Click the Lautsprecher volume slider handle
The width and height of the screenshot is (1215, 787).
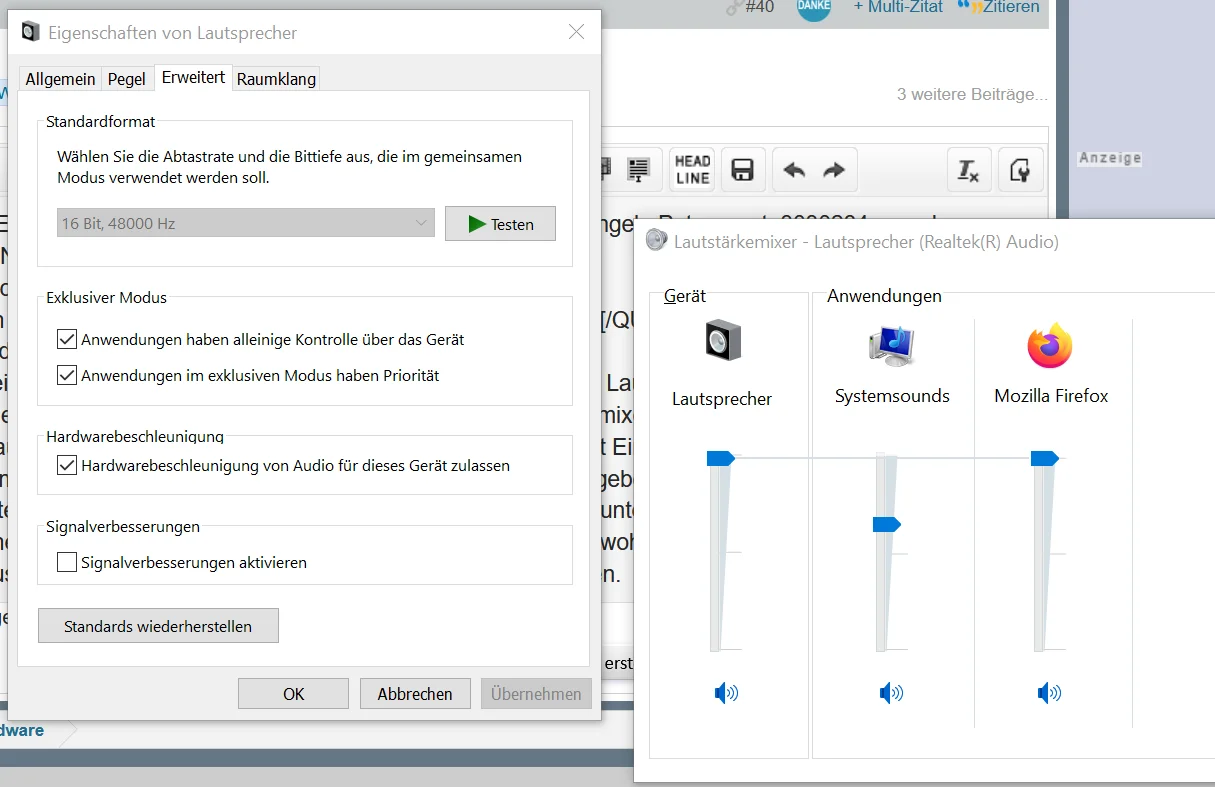point(721,458)
